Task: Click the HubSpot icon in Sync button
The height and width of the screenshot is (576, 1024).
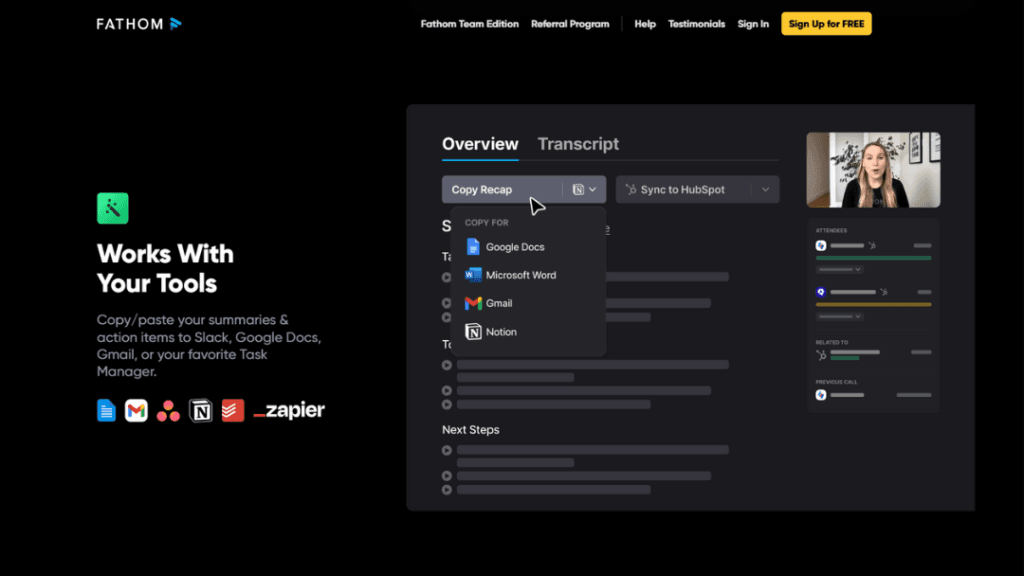Action: (x=631, y=189)
